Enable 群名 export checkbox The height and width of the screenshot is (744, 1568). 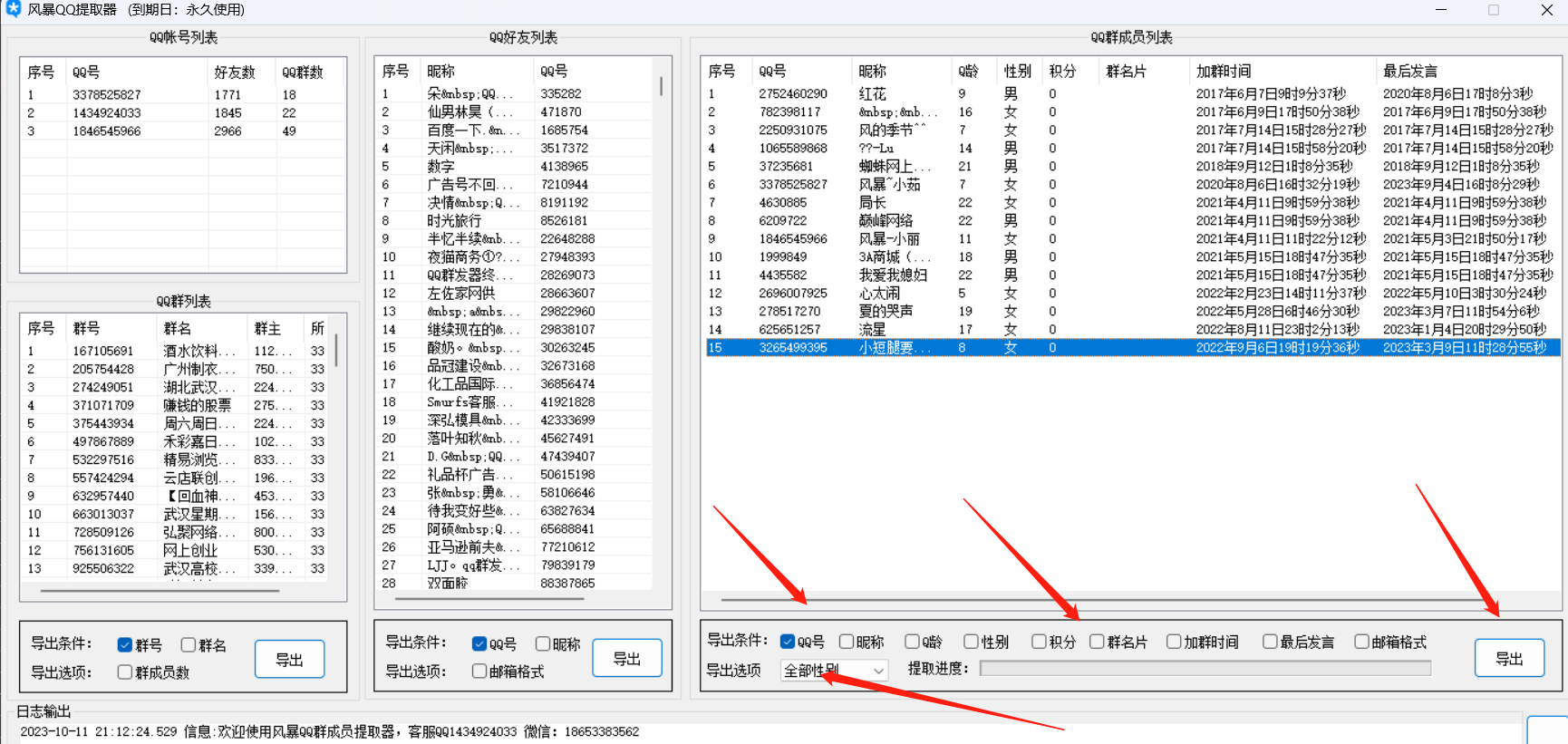(189, 645)
